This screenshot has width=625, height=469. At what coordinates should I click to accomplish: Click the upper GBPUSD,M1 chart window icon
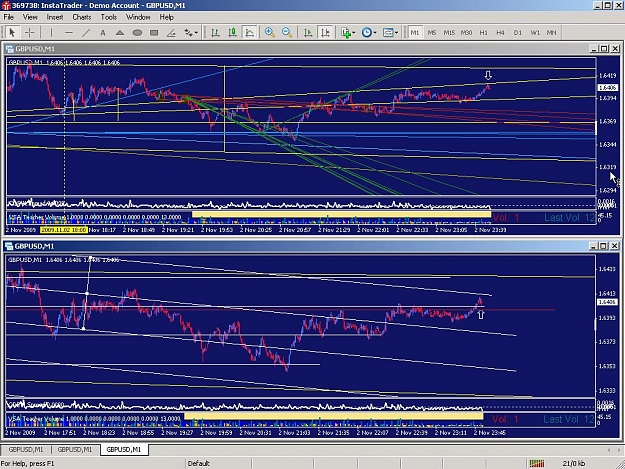(10, 49)
